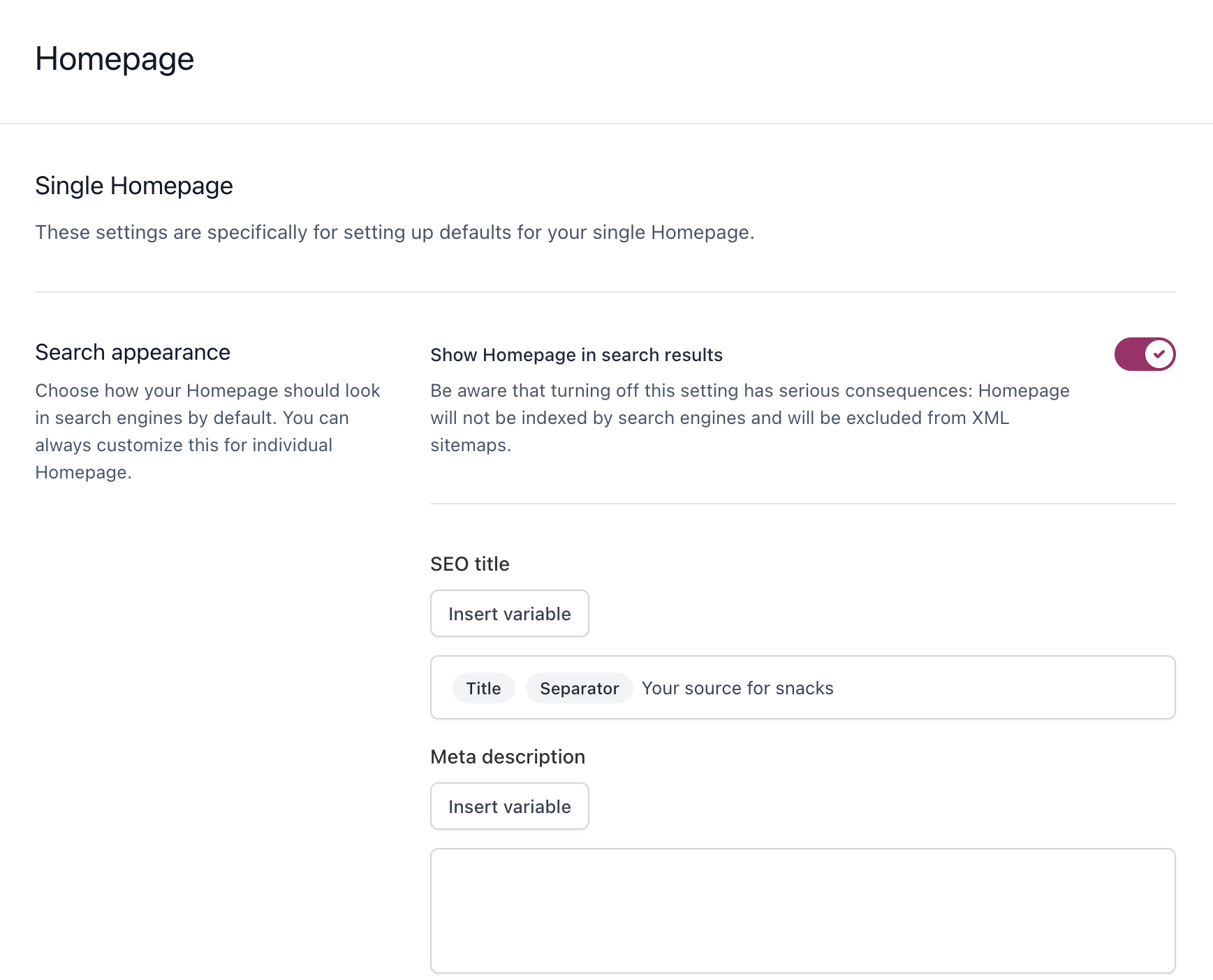The width and height of the screenshot is (1213, 980).
Task: Select the Separator variable chip
Action: (579, 688)
